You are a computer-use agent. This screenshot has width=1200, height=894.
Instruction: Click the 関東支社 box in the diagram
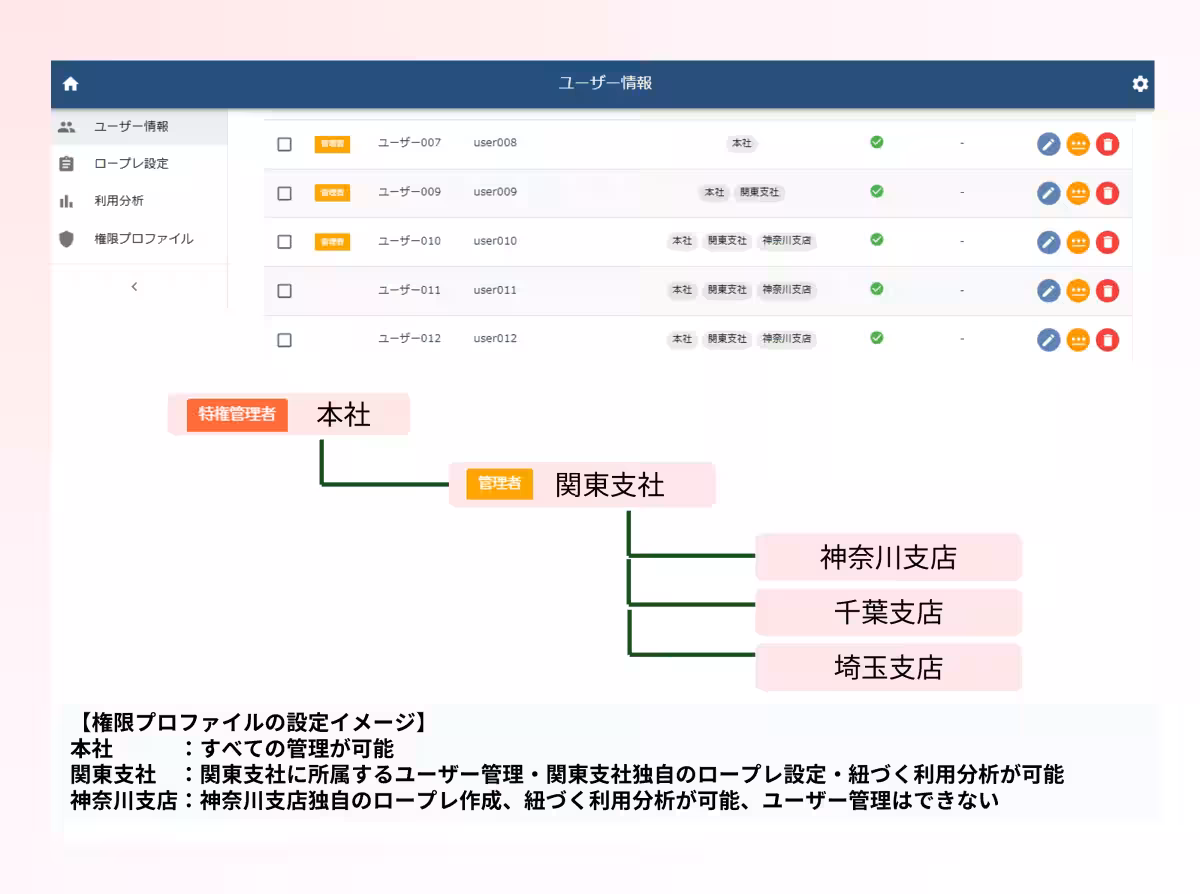point(582,485)
